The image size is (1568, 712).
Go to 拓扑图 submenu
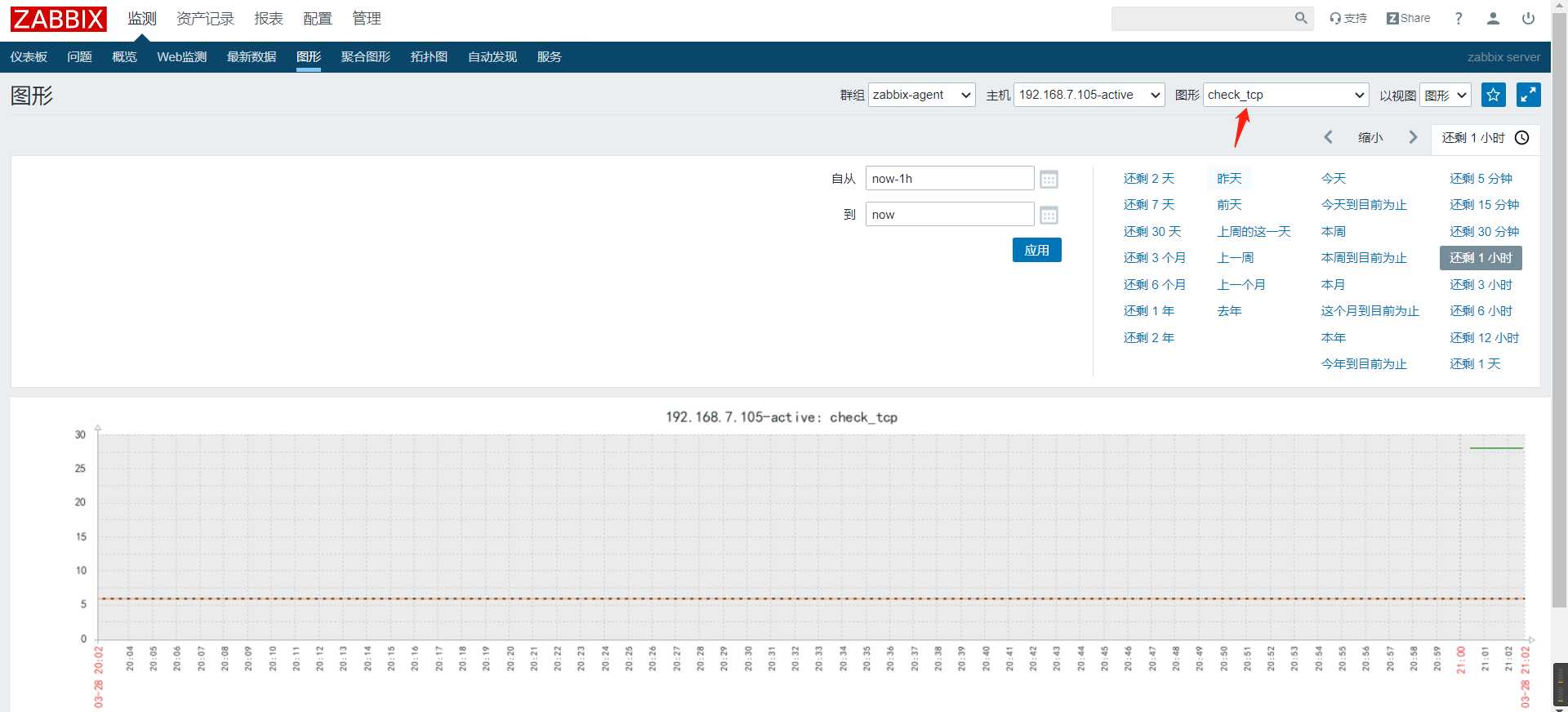(x=429, y=57)
